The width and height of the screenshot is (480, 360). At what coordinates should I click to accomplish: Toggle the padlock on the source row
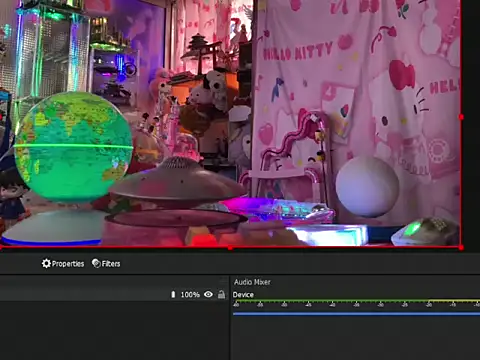(x=221, y=294)
